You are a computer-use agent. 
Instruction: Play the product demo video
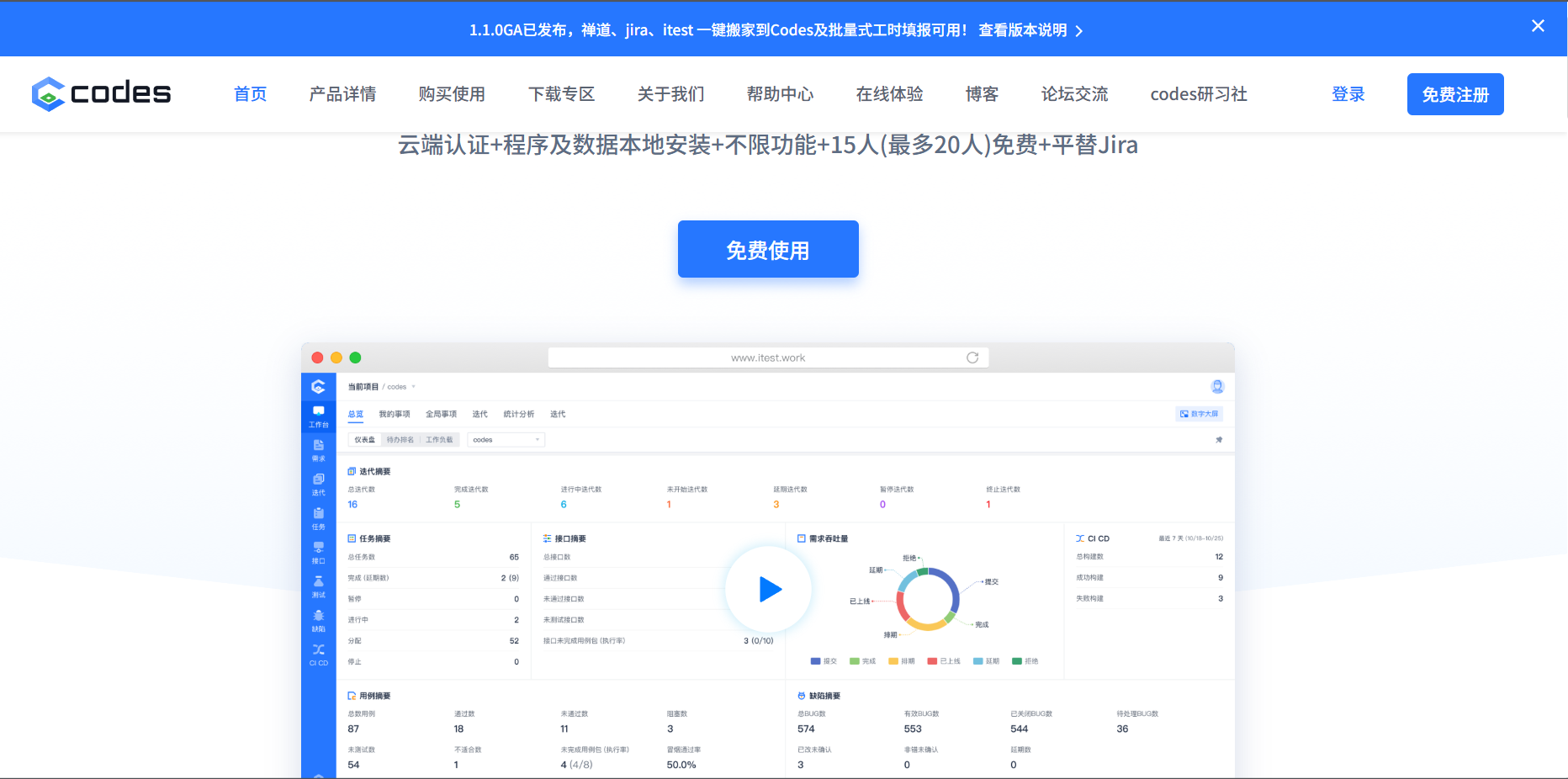coord(768,589)
